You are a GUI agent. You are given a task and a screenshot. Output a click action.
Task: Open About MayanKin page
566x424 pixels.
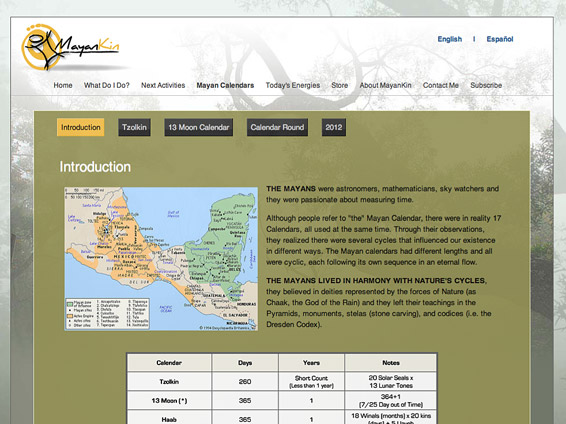point(385,85)
